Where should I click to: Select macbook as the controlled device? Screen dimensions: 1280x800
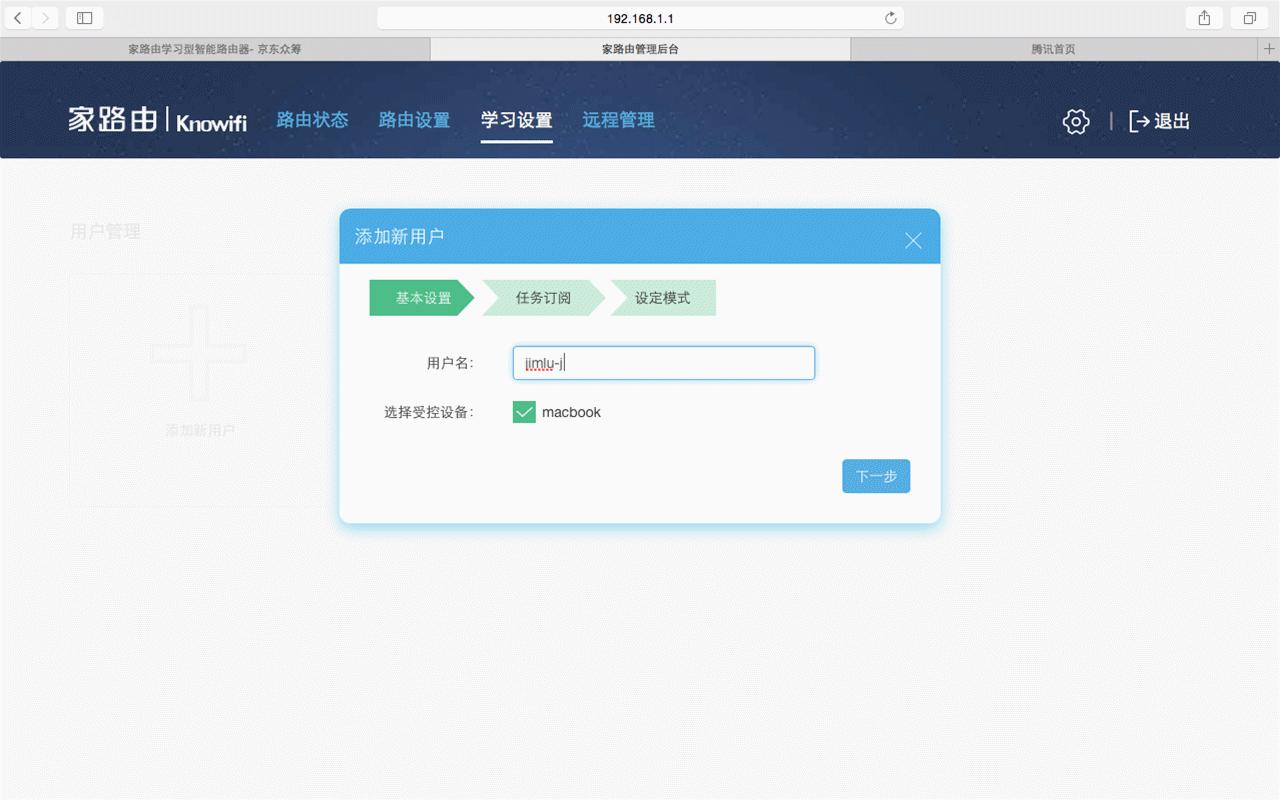pyautogui.click(x=523, y=411)
